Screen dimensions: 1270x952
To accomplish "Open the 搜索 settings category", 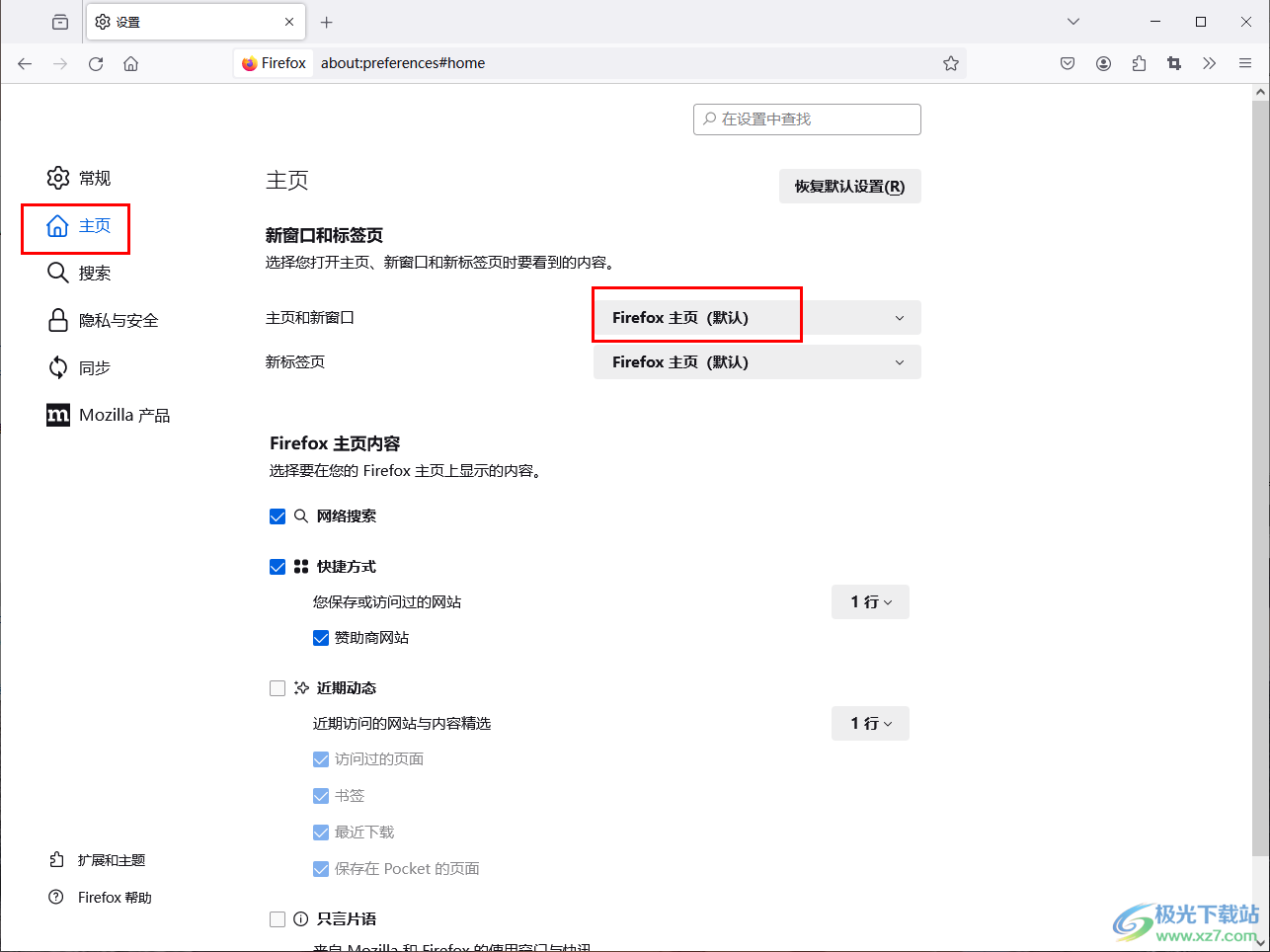I will click(x=79, y=274).
